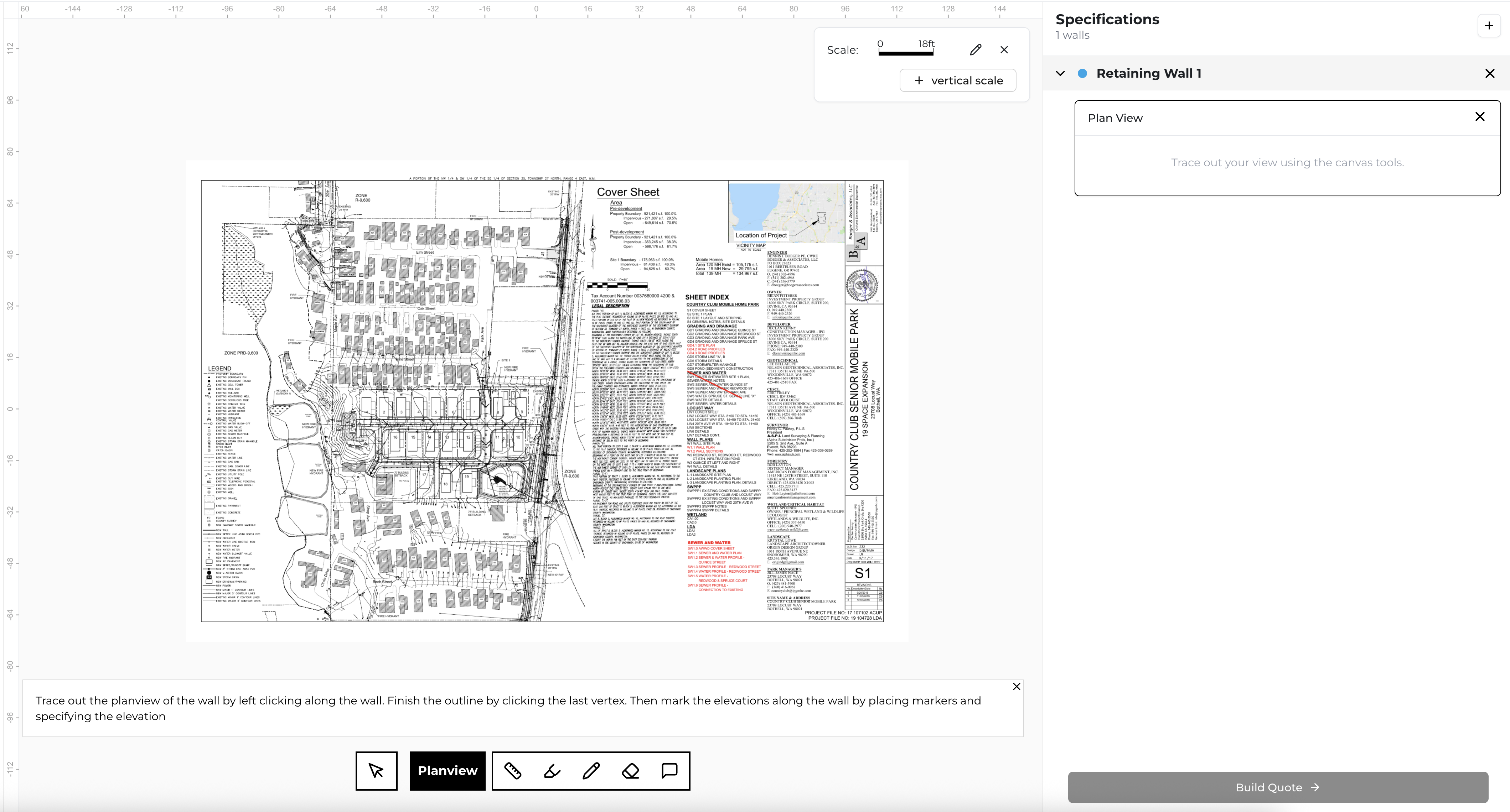The width and height of the screenshot is (1510, 812).
Task: Open the comment annotation tool
Action: point(668,771)
